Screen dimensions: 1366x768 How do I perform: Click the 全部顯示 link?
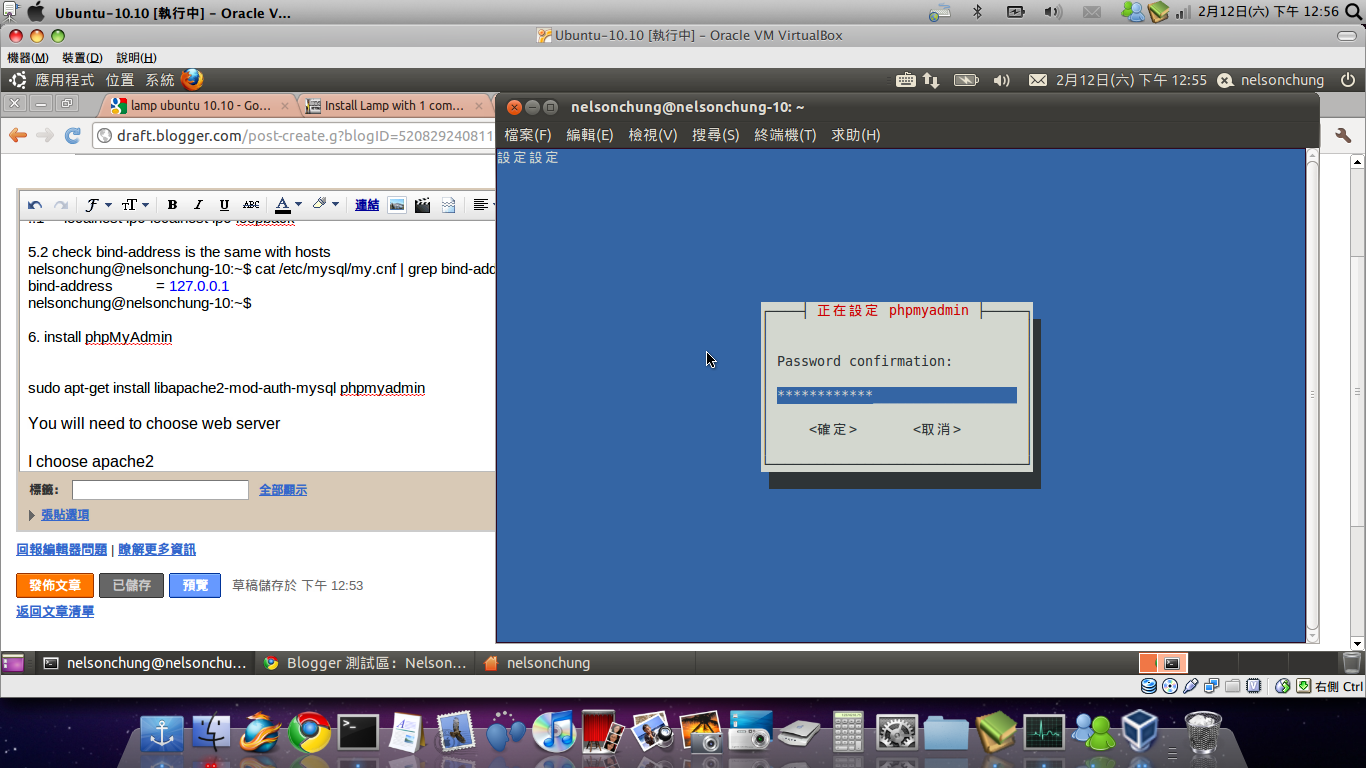pos(283,490)
